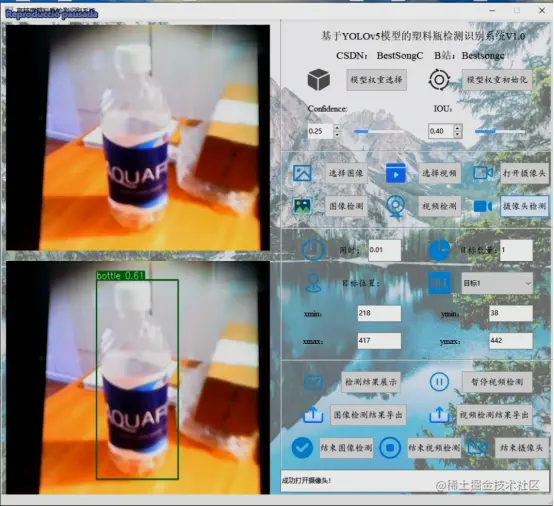Click the crossed-out camera icon beside 结束摄像头
The width and height of the screenshot is (554, 506).
tap(477, 448)
